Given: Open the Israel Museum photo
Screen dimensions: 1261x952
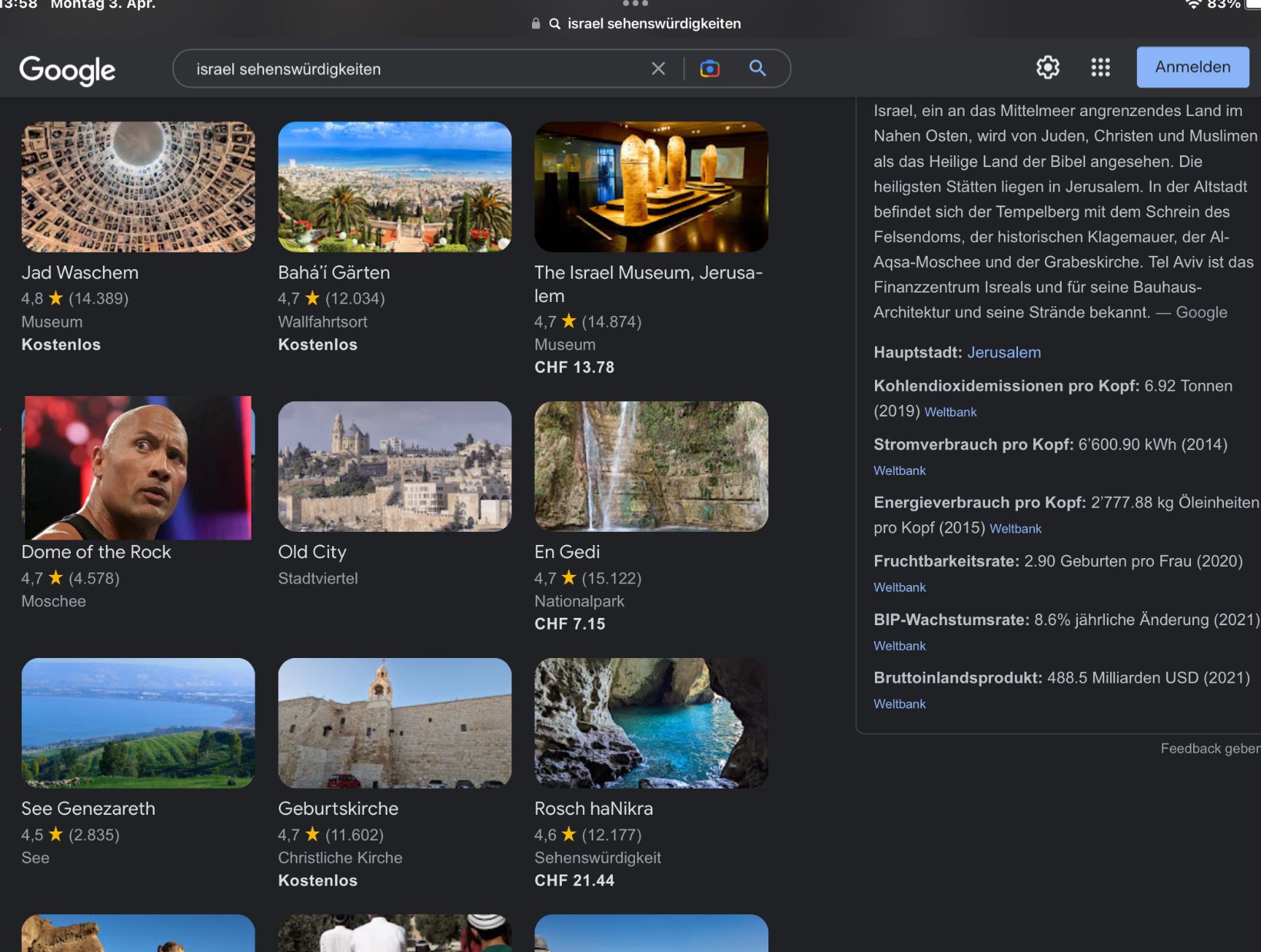Looking at the screenshot, I should 651,187.
